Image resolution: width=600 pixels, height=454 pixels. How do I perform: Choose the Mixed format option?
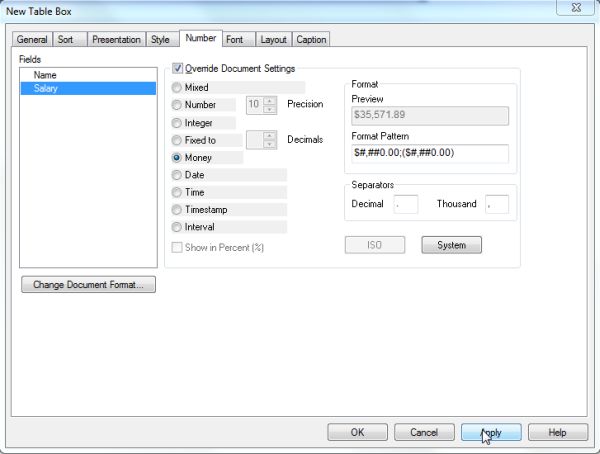pyautogui.click(x=176, y=88)
